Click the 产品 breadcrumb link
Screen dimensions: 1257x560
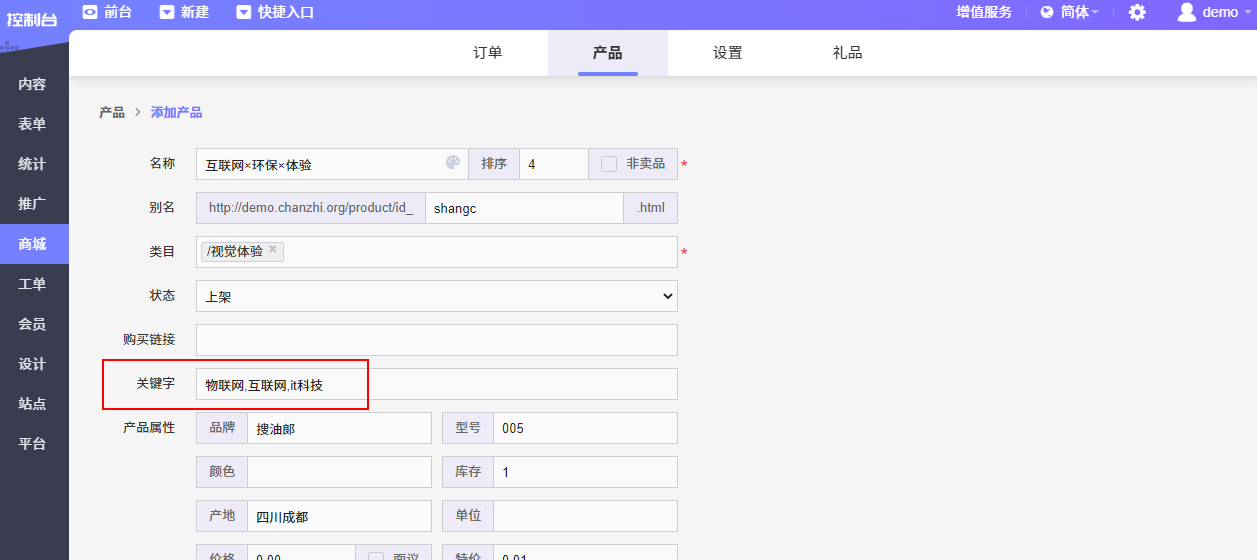coord(112,112)
